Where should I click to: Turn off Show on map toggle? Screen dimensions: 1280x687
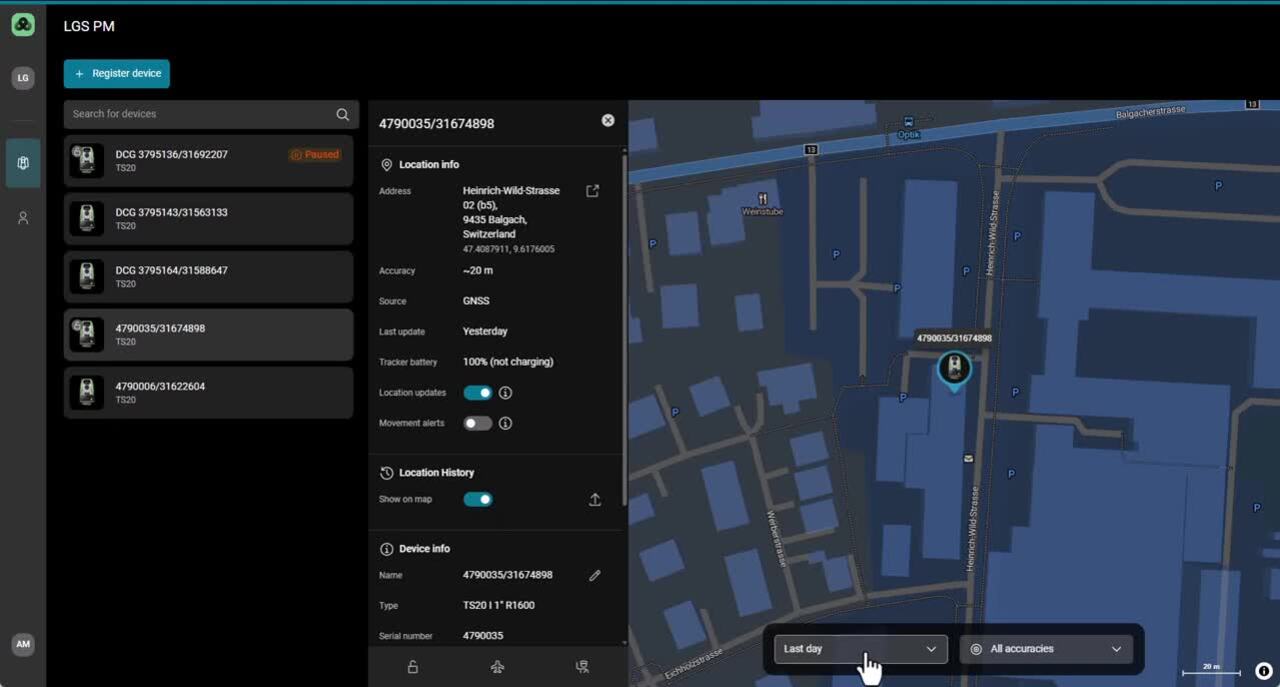[x=478, y=500]
